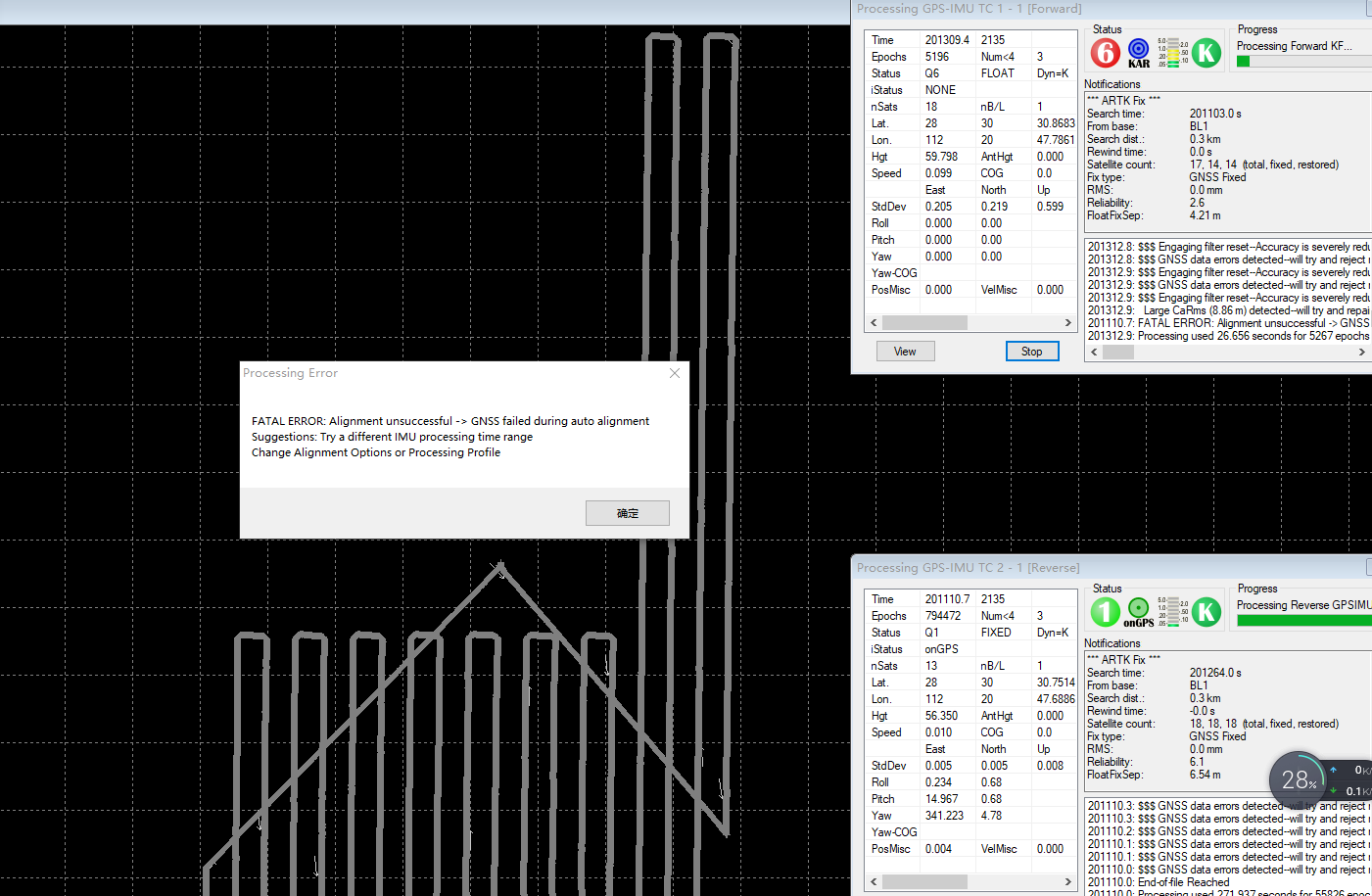Confirm the Processing Error with 确定 button
The height and width of the screenshot is (896, 1372).
pos(628,513)
